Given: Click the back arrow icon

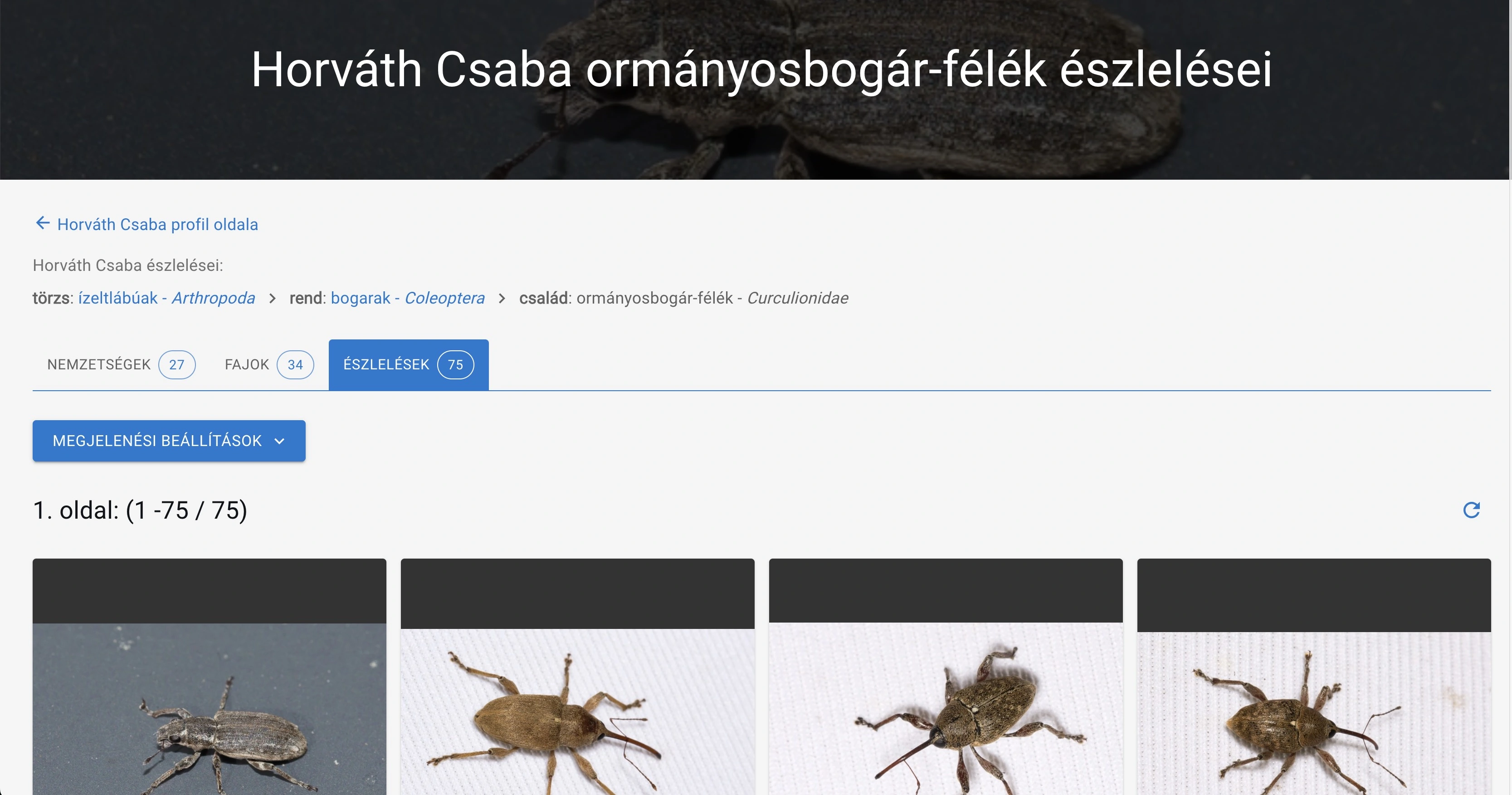Looking at the screenshot, I should (x=42, y=223).
